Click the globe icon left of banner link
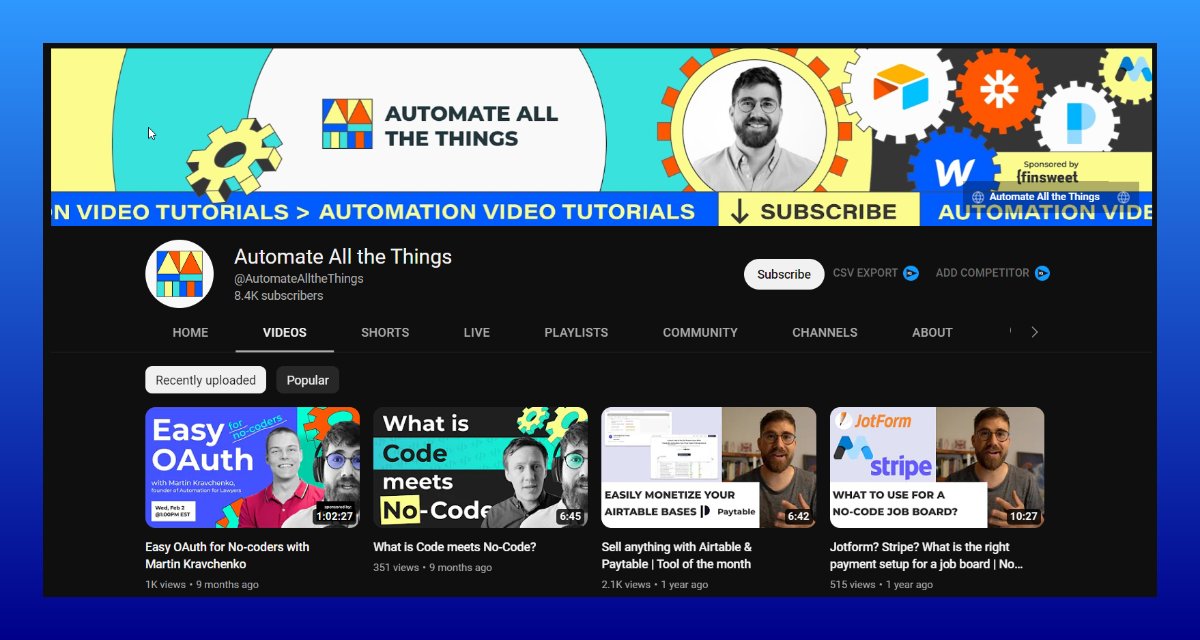This screenshot has width=1200, height=640. click(978, 197)
